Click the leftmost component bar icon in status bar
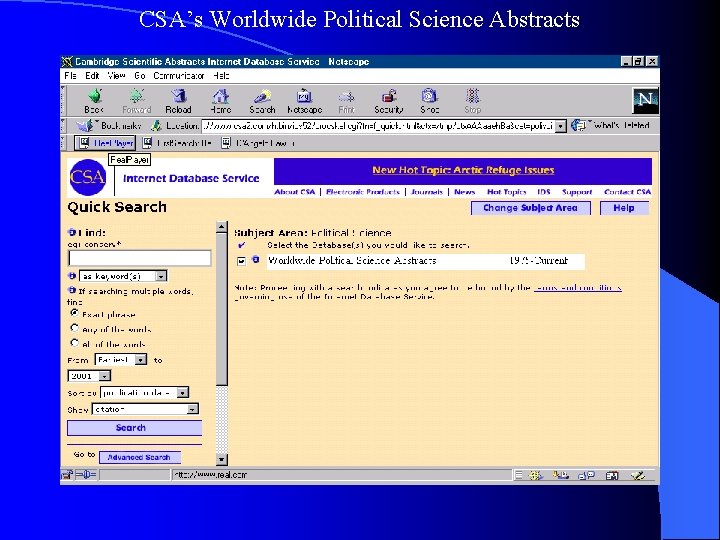The width and height of the screenshot is (720, 540). (x=535, y=475)
